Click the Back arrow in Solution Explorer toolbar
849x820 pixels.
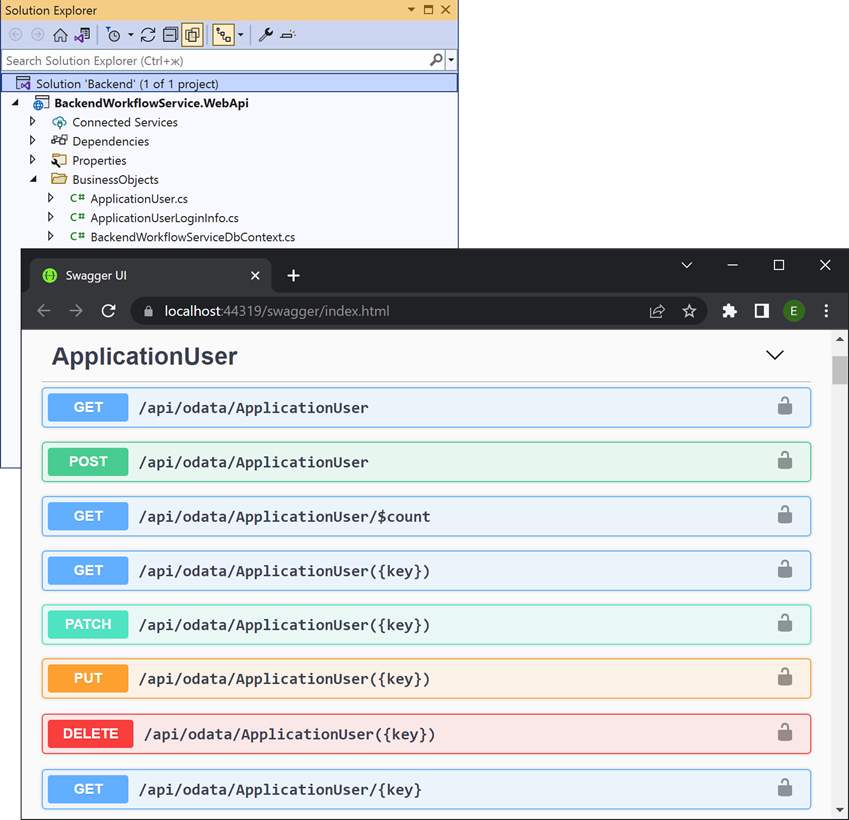(x=16, y=35)
